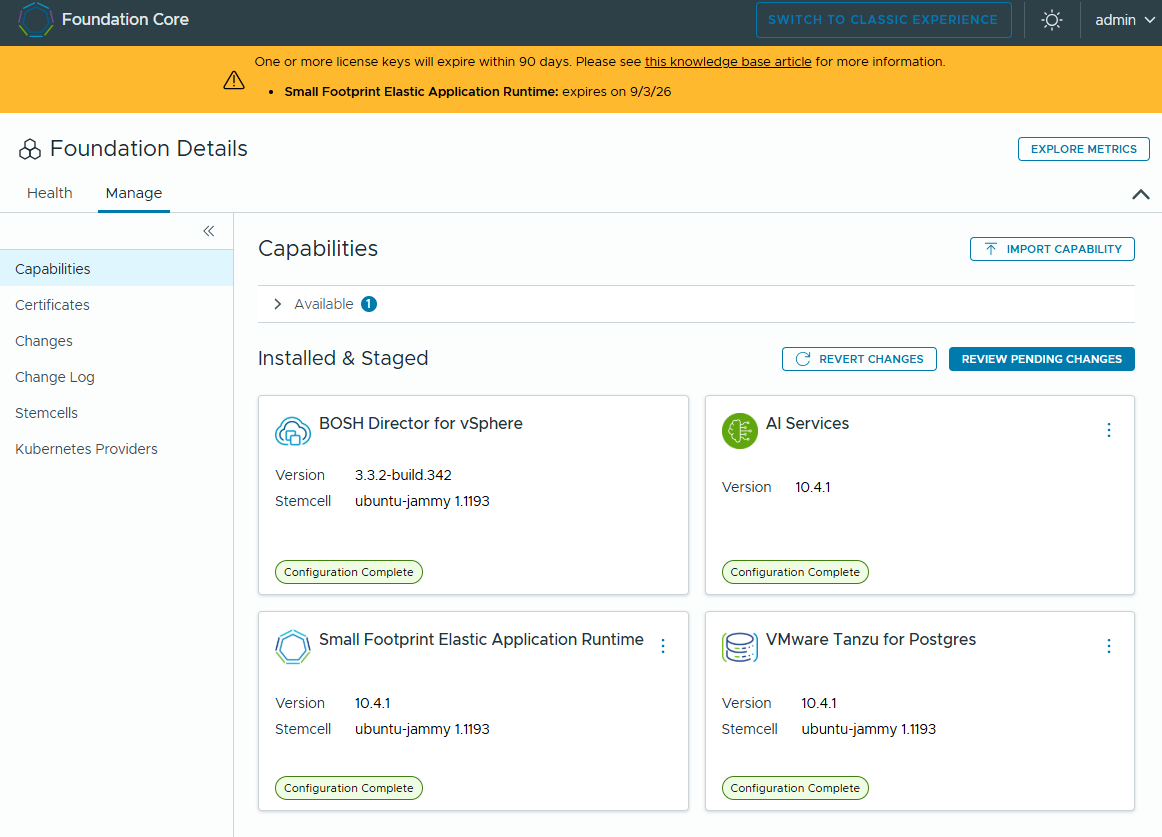Image resolution: width=1162 pixels, height=837 pixels.
Task: Click the Foundation Details hexagons icon
Action: coord(30,149)
